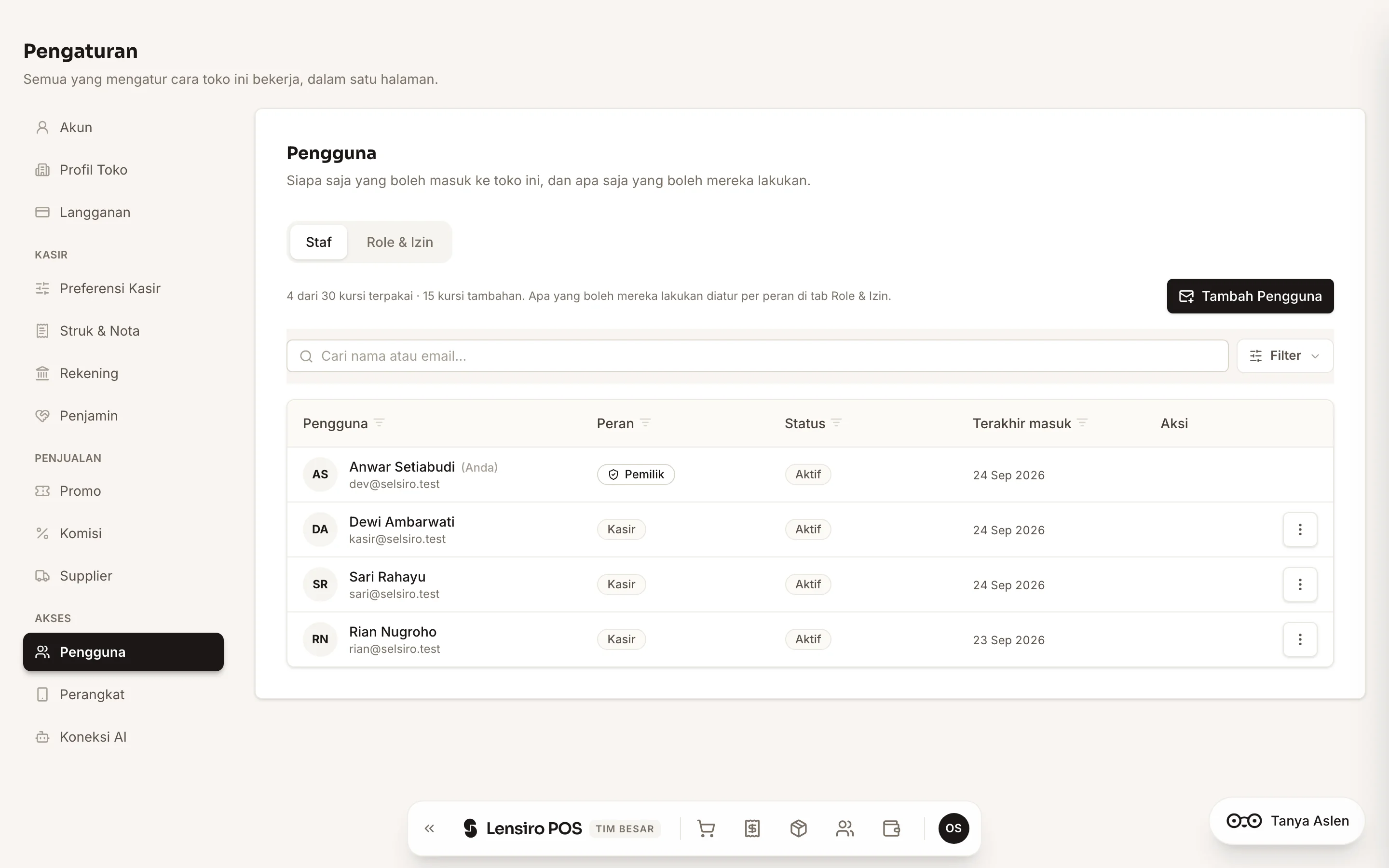Open the receipt dollar icon in bottom bar
This screenshot has height=868, width=1389.
[x=752, y=828]
